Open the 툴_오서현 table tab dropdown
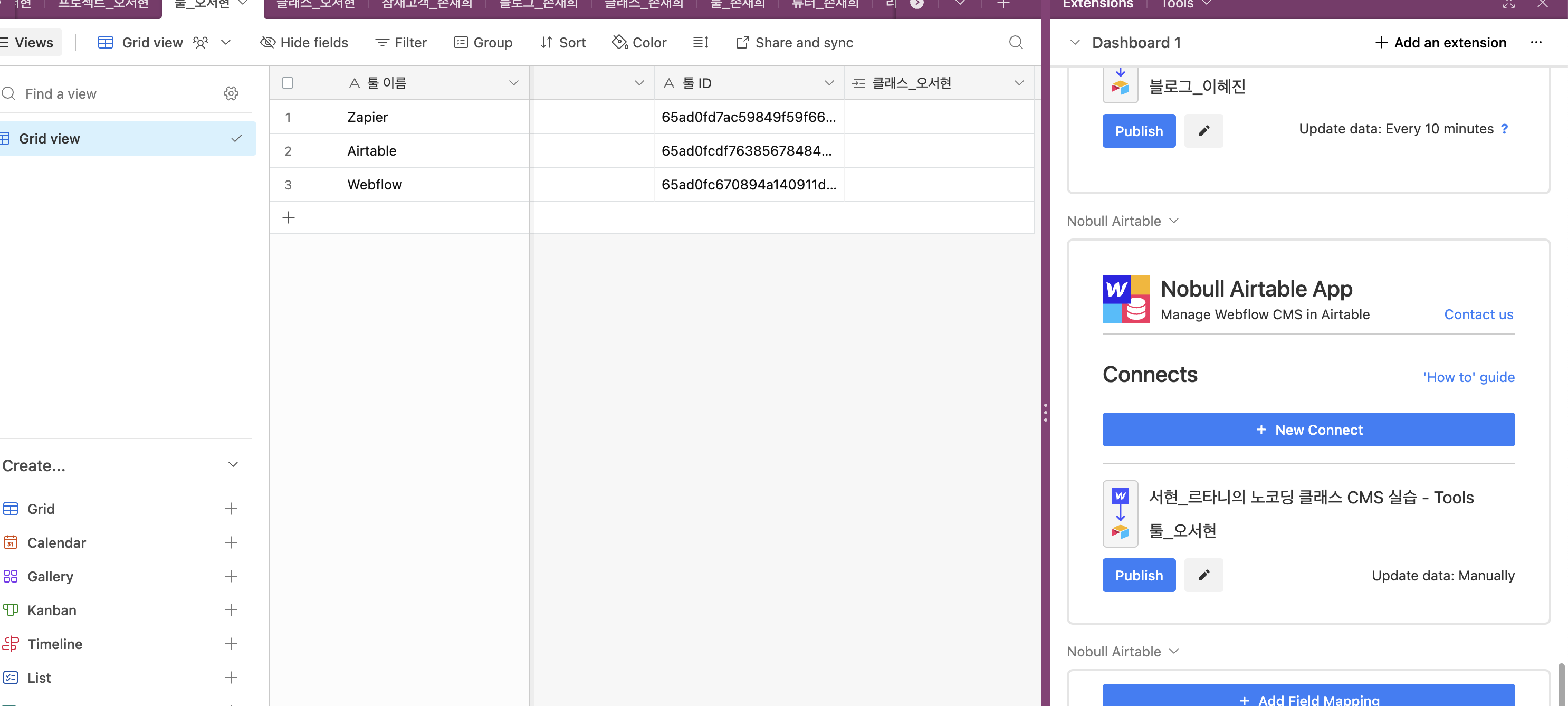This screenshot has height=706, width=1568. pyautogui.click(x=242, y=3)
